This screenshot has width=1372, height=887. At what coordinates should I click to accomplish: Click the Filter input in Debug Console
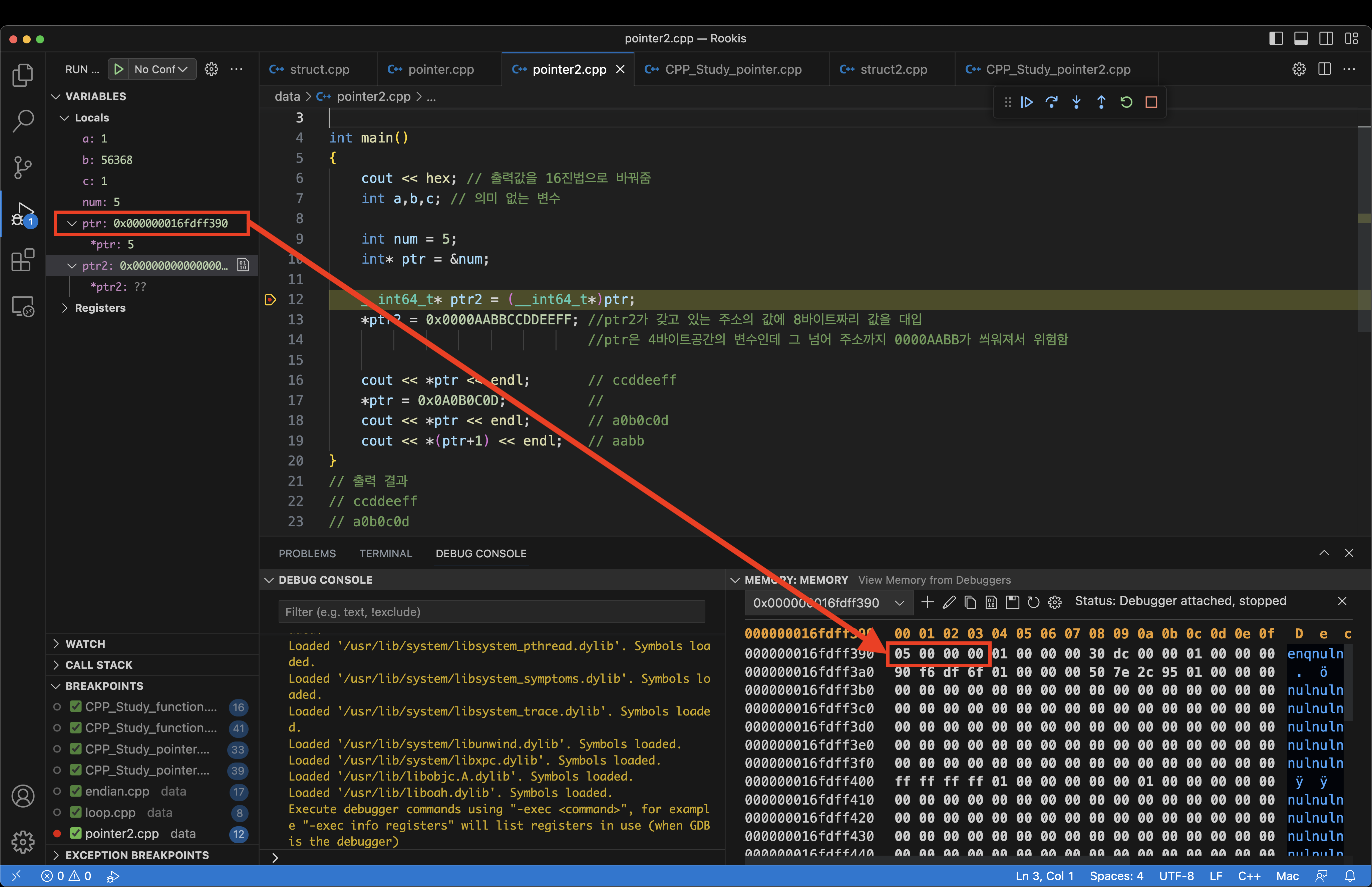coord(492,612)
